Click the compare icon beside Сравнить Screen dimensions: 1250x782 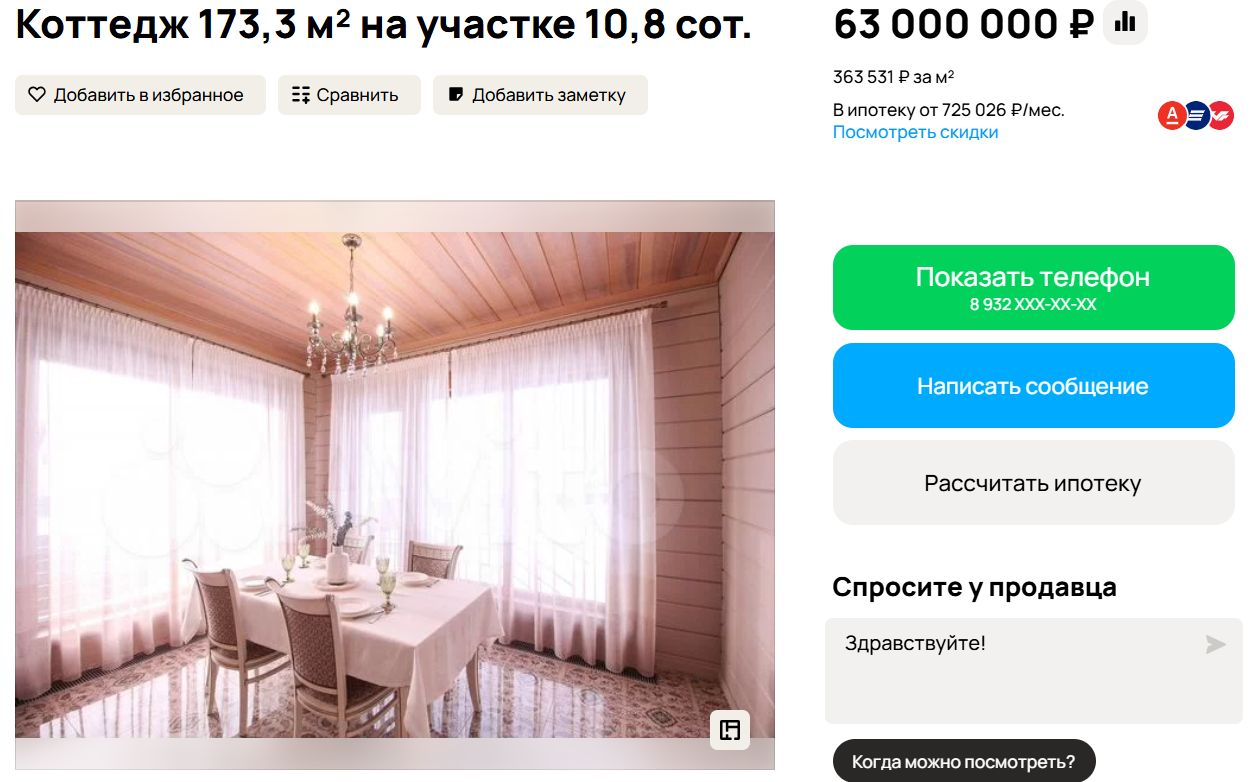(301, 95)
